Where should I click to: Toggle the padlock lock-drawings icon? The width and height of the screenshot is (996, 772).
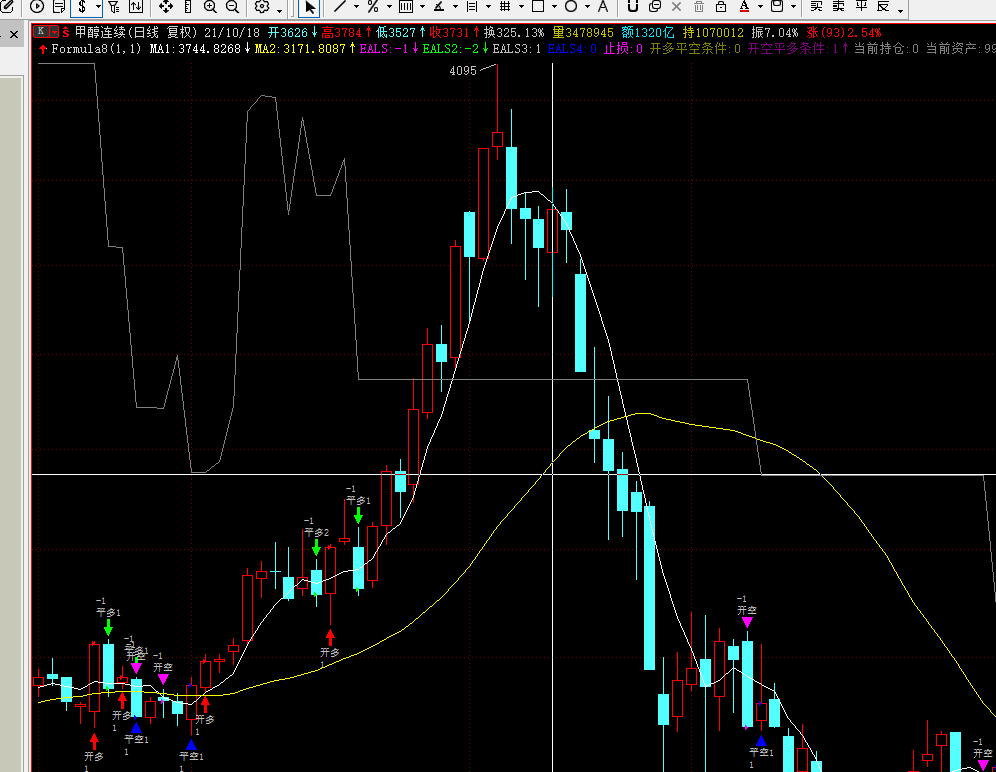[x=721, y=6]
